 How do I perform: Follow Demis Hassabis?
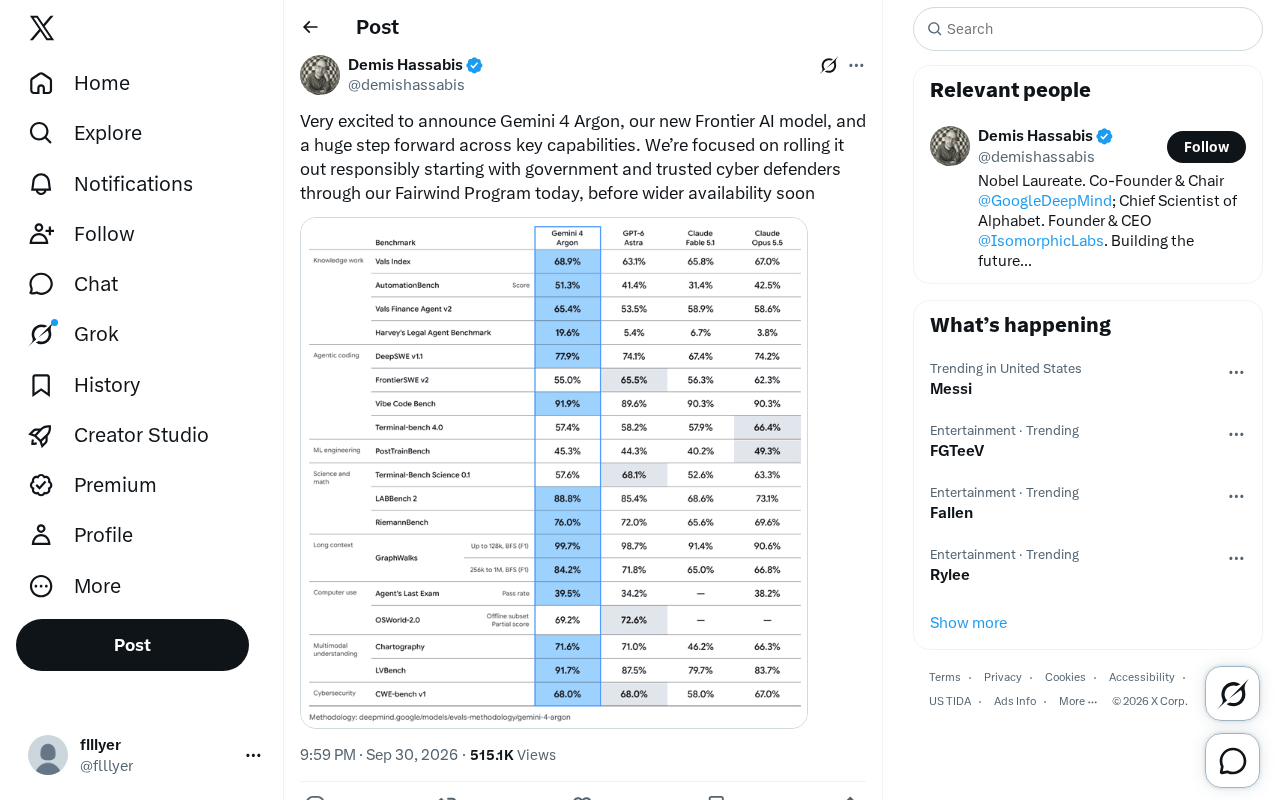coord(1206,147)
